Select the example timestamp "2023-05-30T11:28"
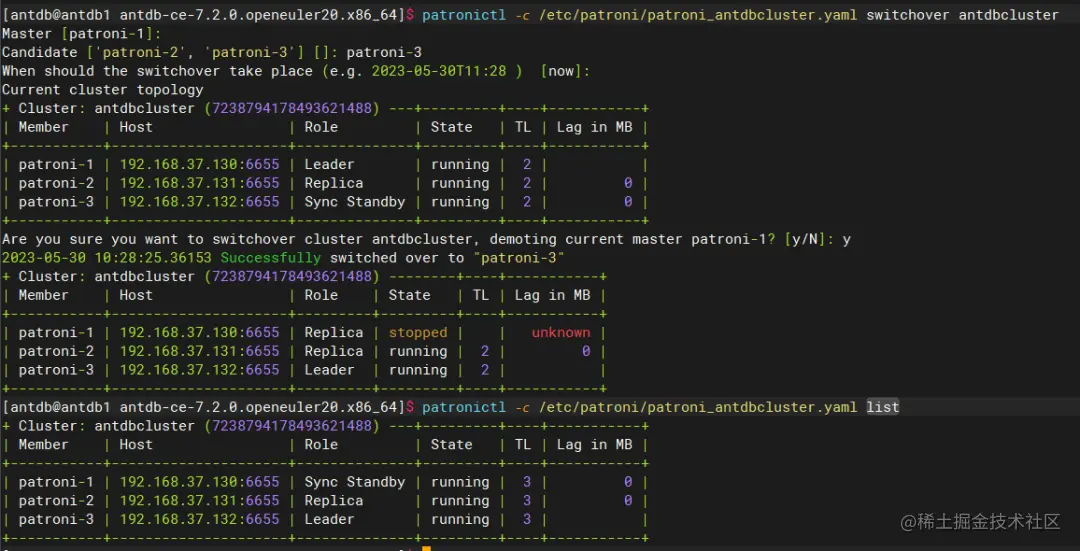The width and height of the screenshot is (1080, 551). click(439, 71)
